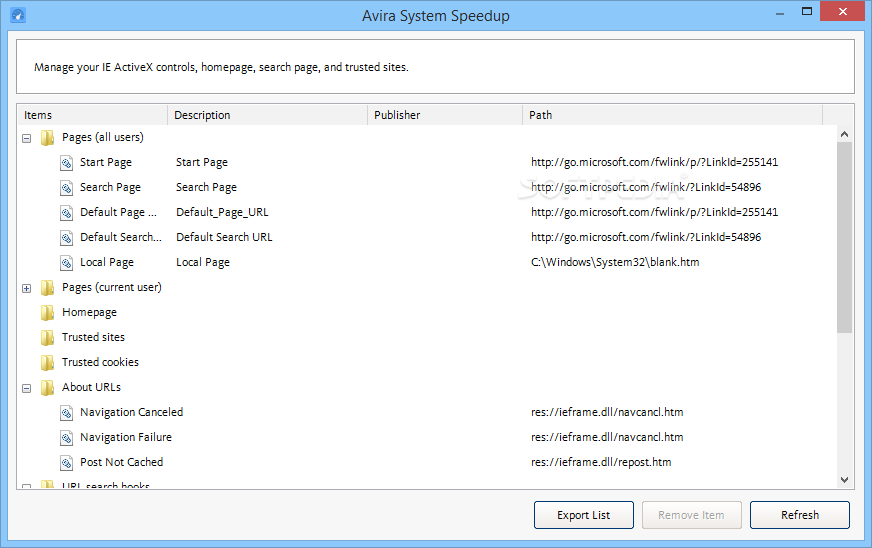The height and width of the screenshot is (548, 872).
Task: Sort by the Description column header
Action: point(267,115)
